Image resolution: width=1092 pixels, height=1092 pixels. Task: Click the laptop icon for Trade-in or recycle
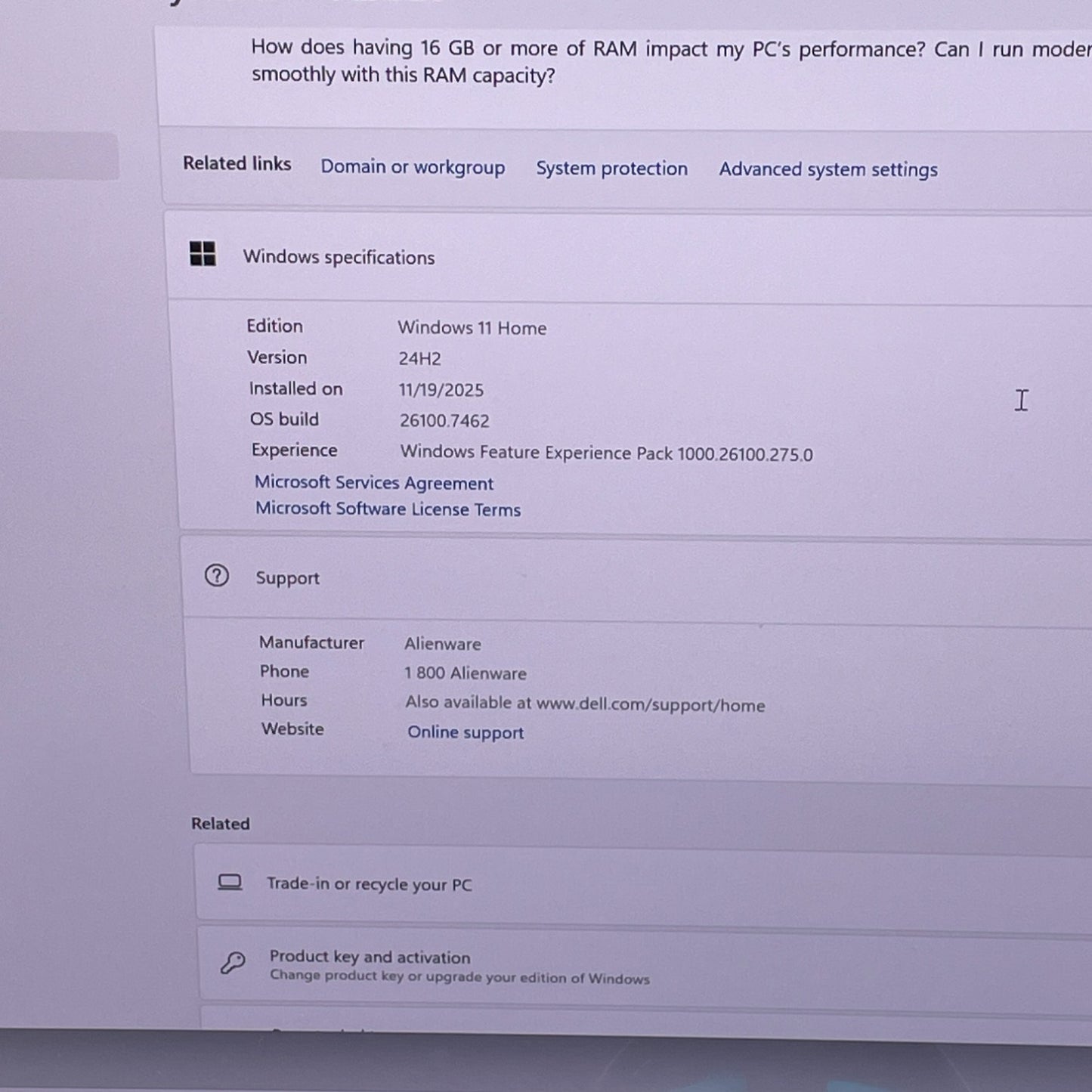(x=230, y=882)
